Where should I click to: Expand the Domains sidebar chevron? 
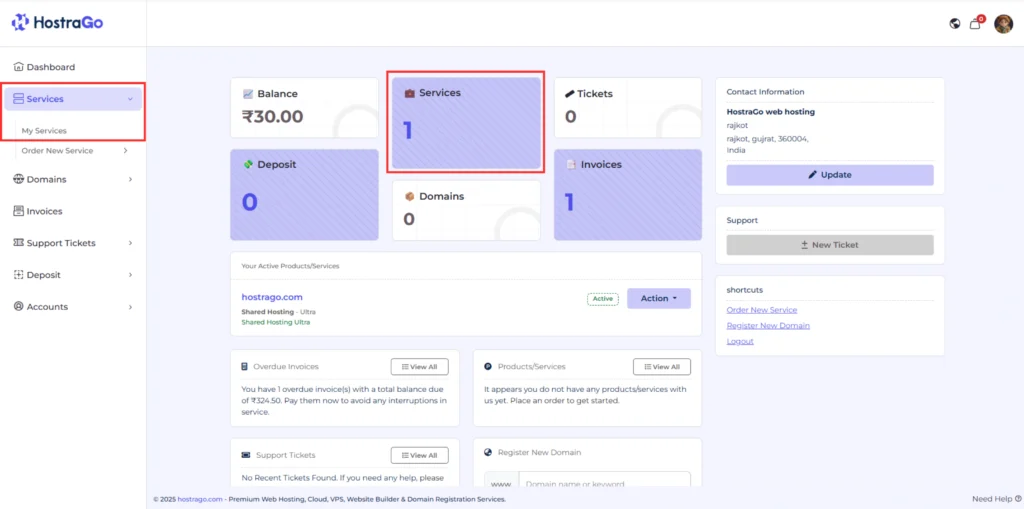pyautogui.click(x=131, y=179)
